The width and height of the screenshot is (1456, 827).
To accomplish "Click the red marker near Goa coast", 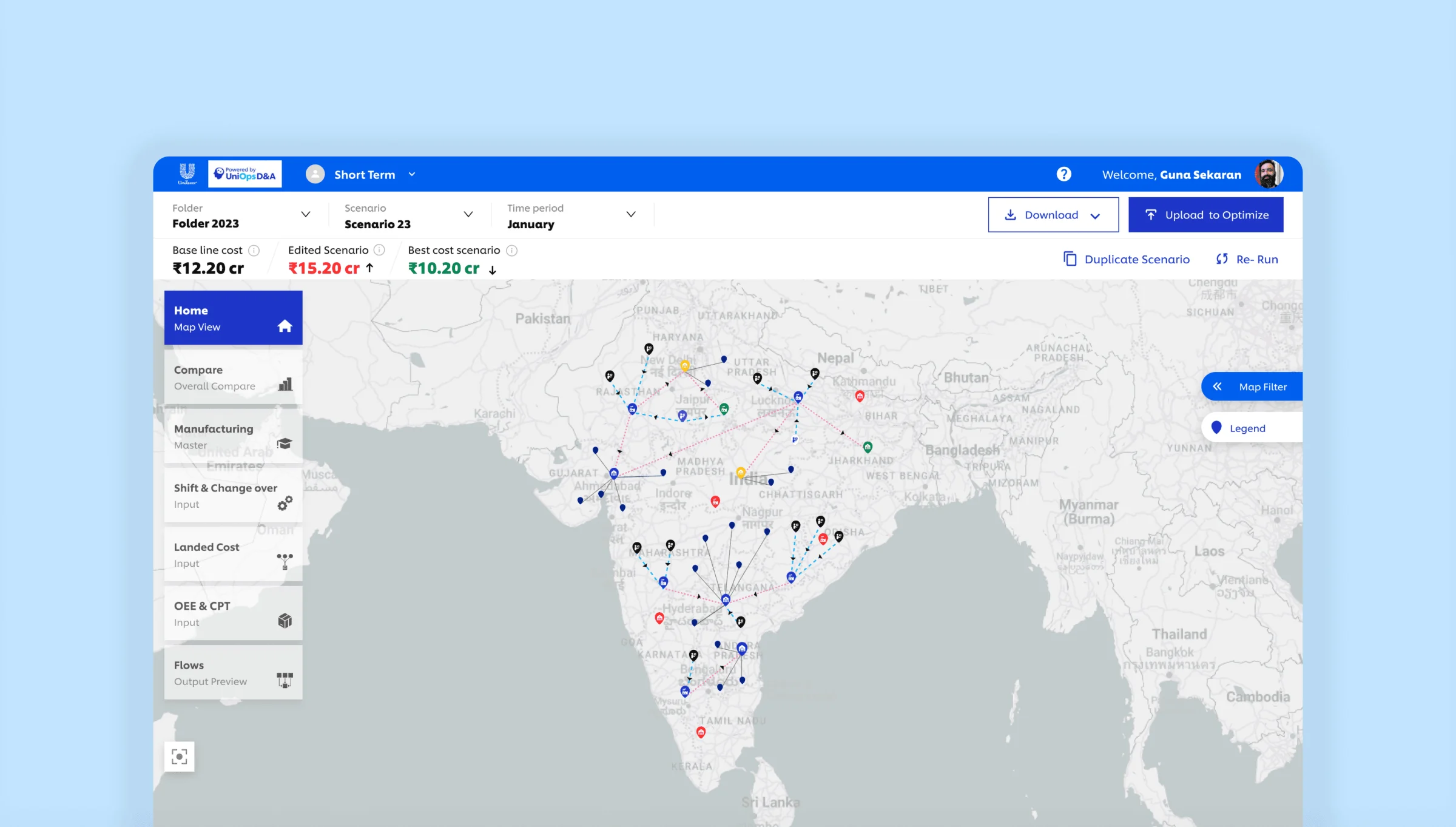I will click(x=659, y=618).
